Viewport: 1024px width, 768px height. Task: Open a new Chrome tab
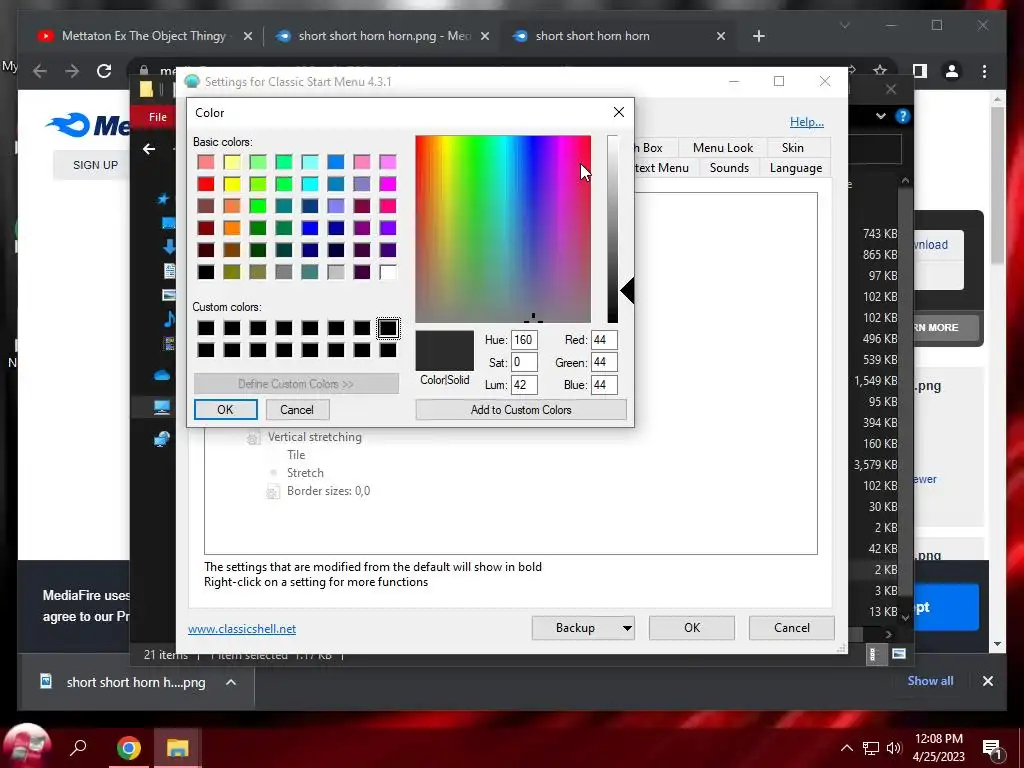(x=758, y=36)
